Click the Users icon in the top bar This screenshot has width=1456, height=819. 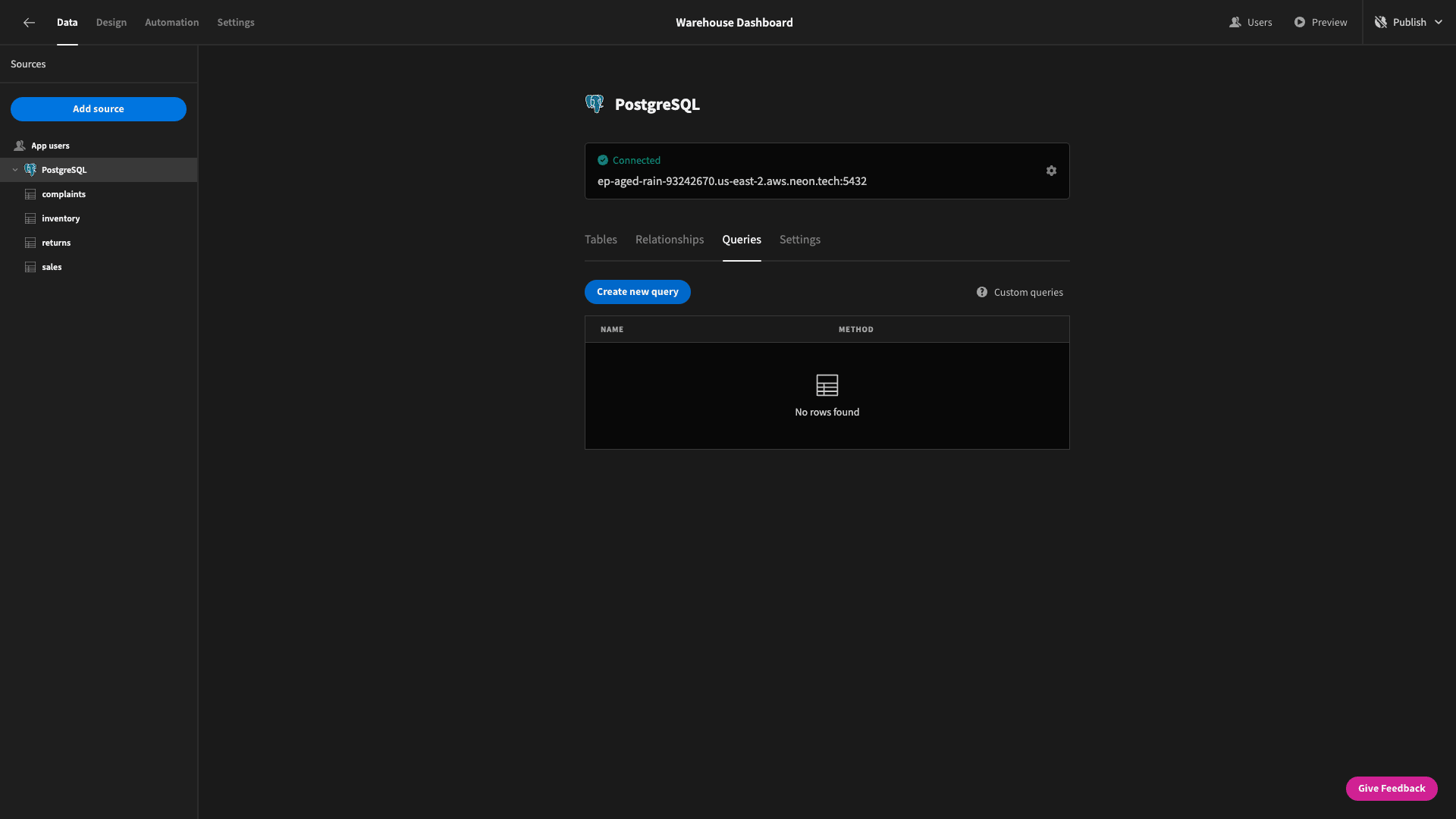click(x=1235, y=23)
